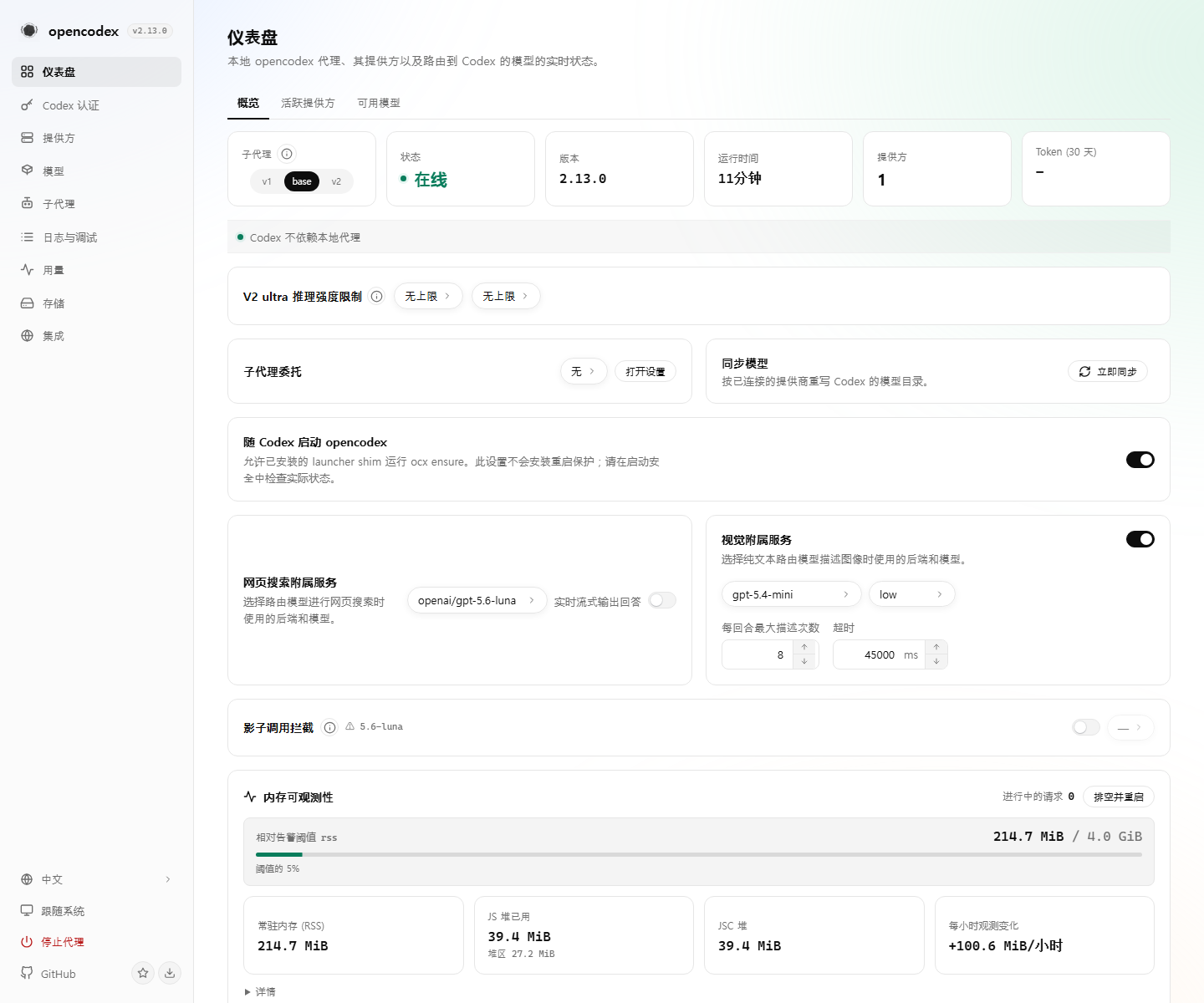The height and width of the screenshot is (1003, 1204).
Task: Switch to the 可用模型 tab
Action: [379, 103]
